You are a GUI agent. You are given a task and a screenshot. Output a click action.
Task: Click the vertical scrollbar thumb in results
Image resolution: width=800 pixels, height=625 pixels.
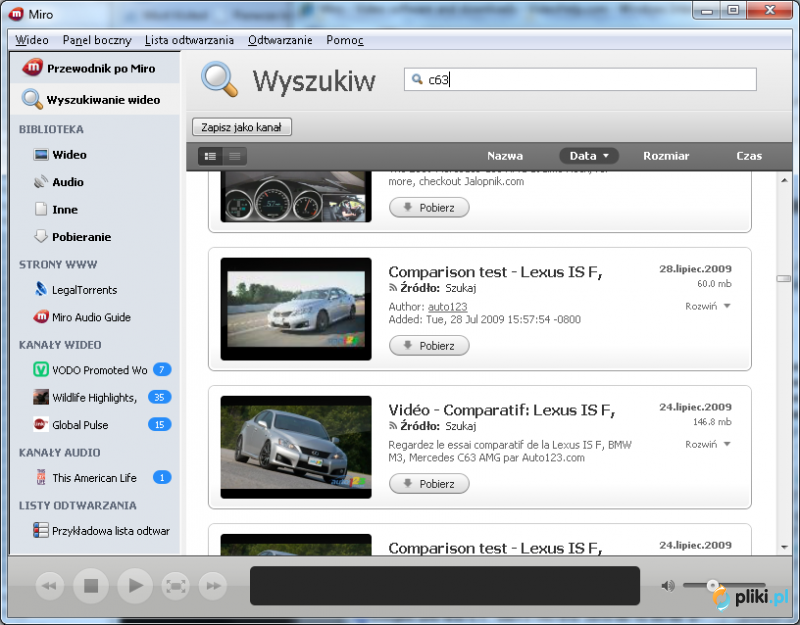784,279
